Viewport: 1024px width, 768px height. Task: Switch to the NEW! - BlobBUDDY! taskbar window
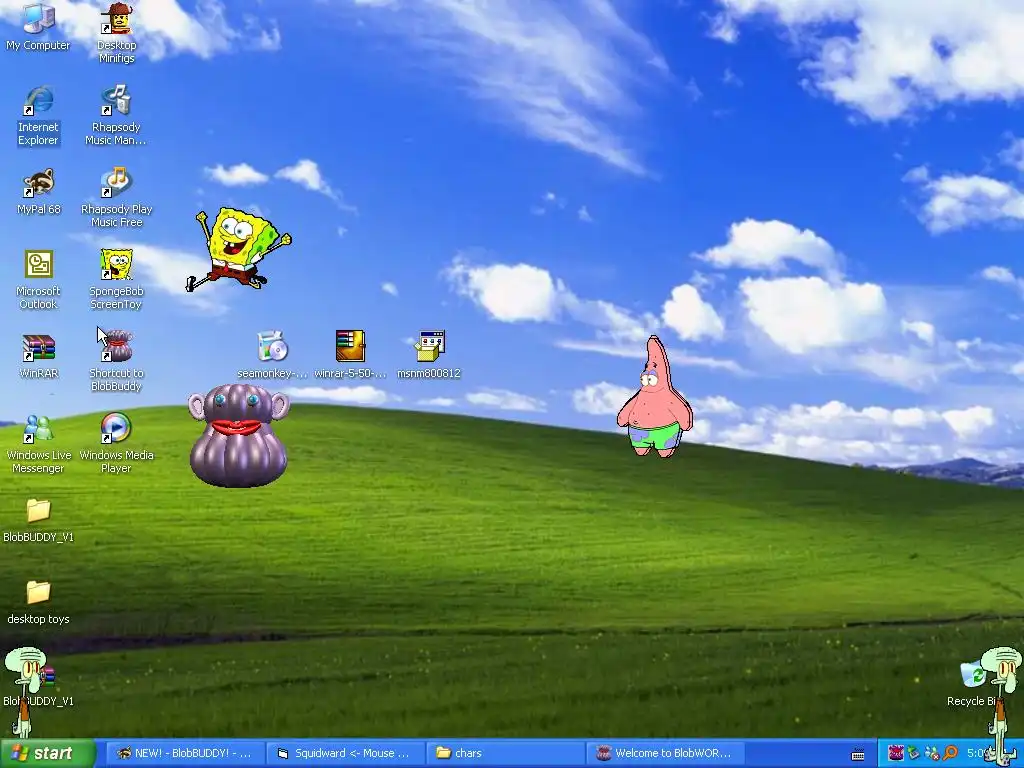pyautogui.click(x=184, y=753)
